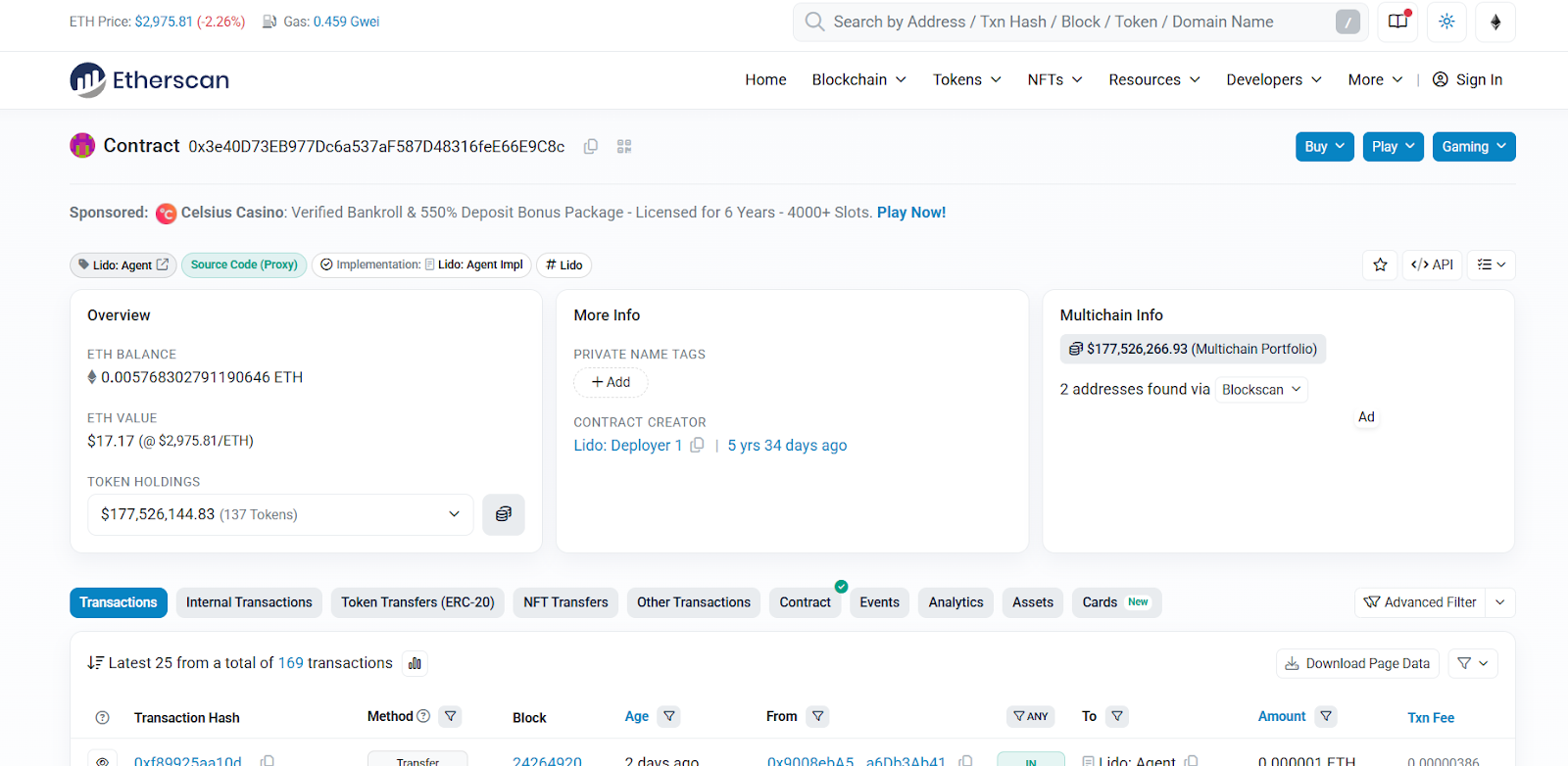The width and height of the screenshot is (1568, 766).
Task: Copy the Lido: Deployer 1 address
Action: [x=697, y=445]
